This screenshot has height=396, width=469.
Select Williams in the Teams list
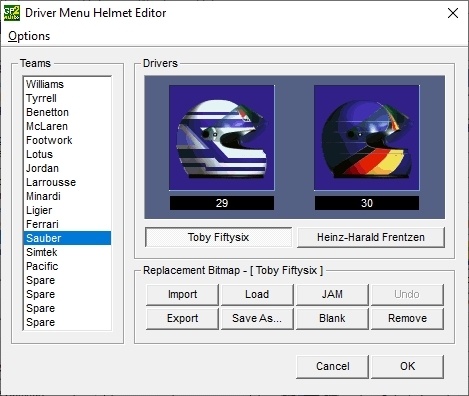tap(67, 84)
